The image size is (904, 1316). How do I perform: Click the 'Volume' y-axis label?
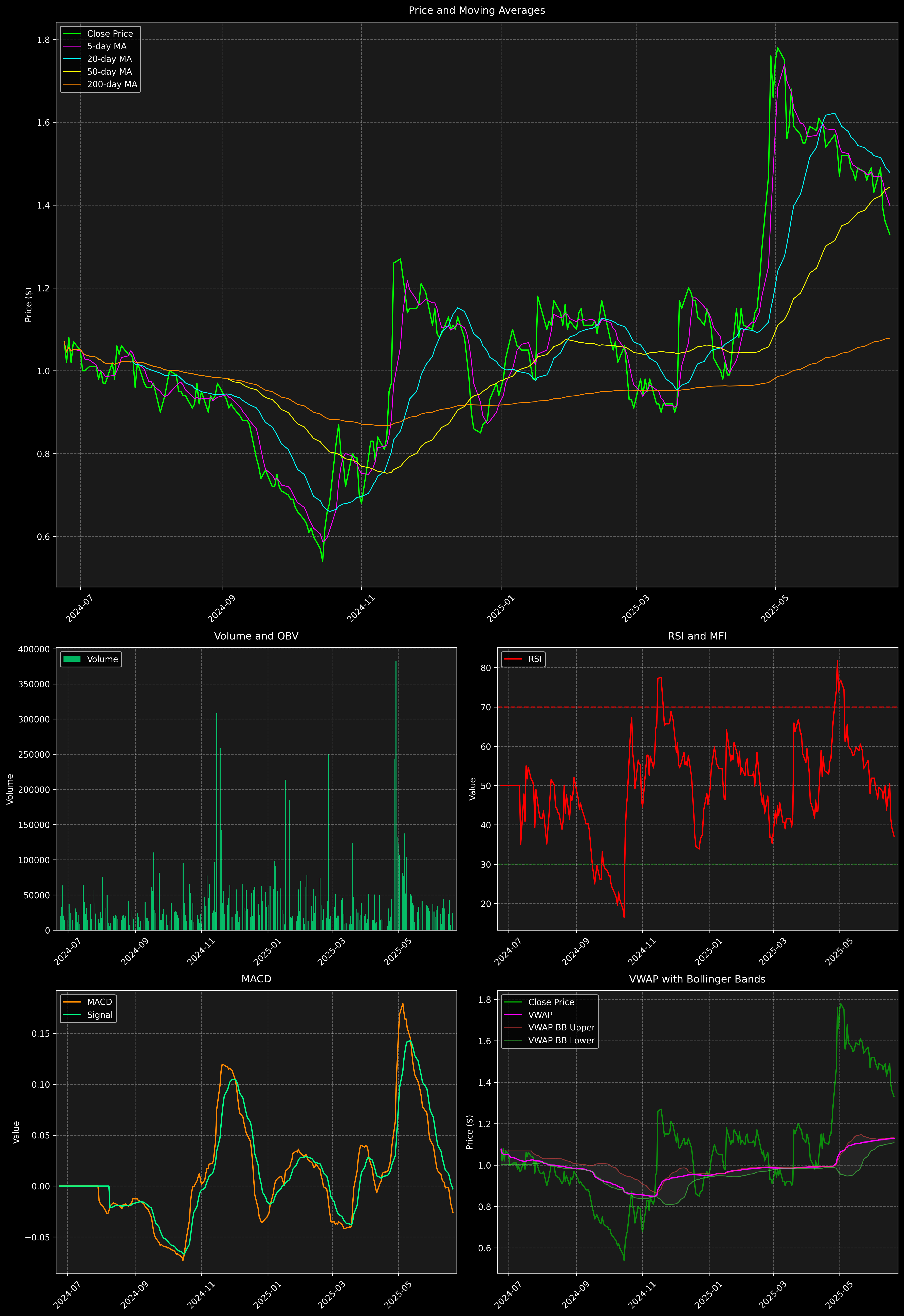pos(10,789)
